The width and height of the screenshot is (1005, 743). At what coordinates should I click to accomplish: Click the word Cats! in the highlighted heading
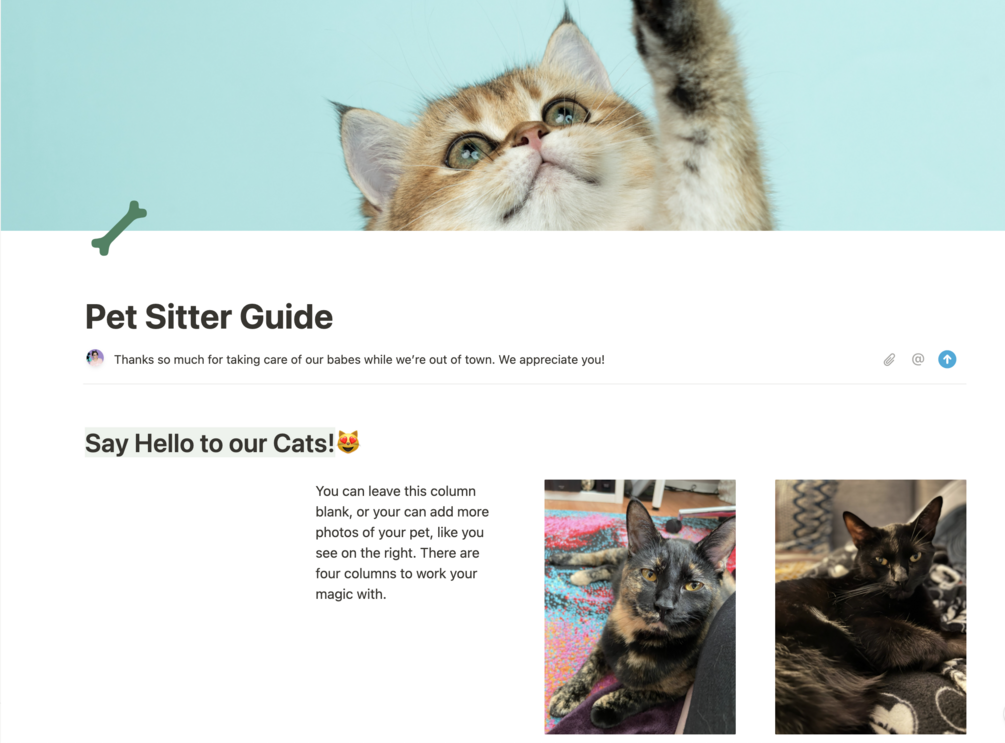304,443
